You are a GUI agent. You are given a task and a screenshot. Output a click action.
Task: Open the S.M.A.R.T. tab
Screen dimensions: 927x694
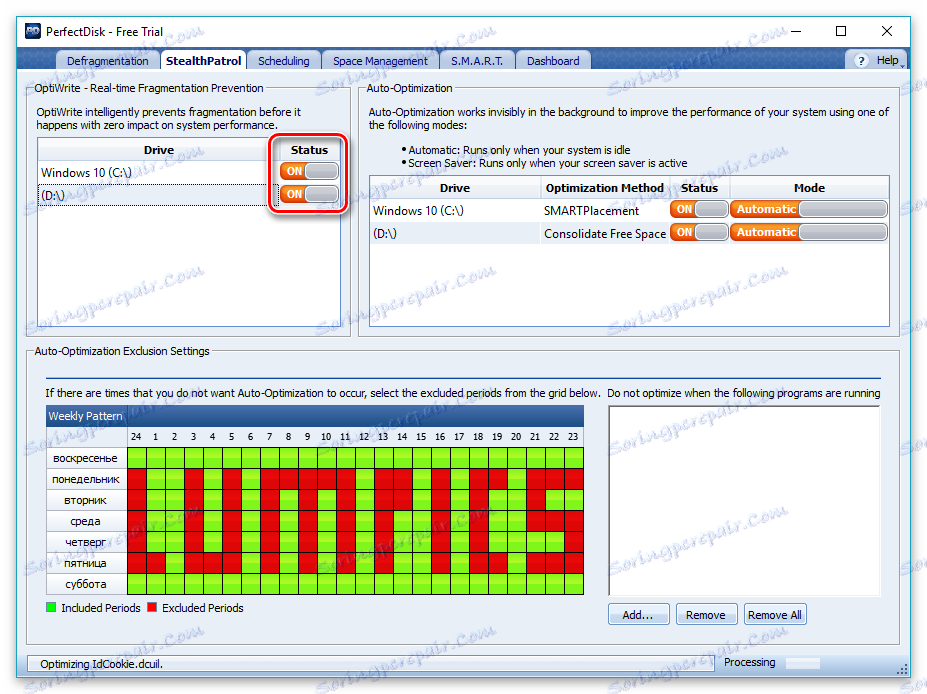point(477,61)
